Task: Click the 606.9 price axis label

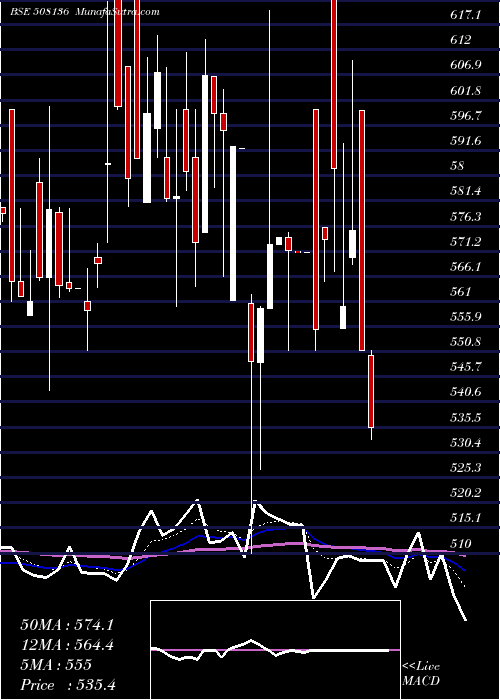Action: 466,65
